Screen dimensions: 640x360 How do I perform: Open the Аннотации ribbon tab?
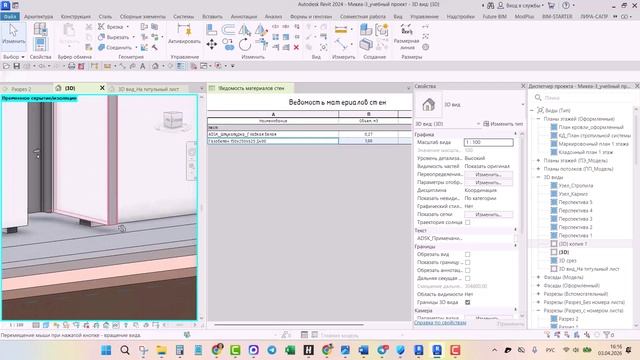(244, 17)
